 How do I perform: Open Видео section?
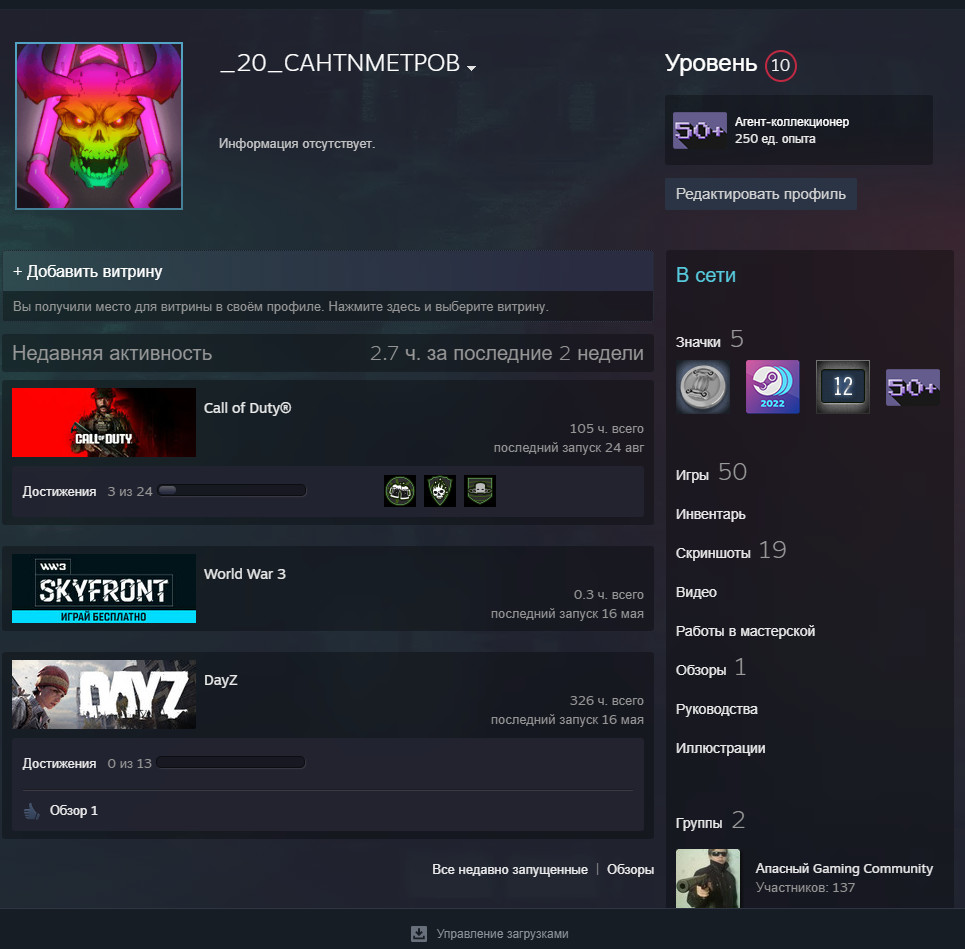(x=696, y=592)
